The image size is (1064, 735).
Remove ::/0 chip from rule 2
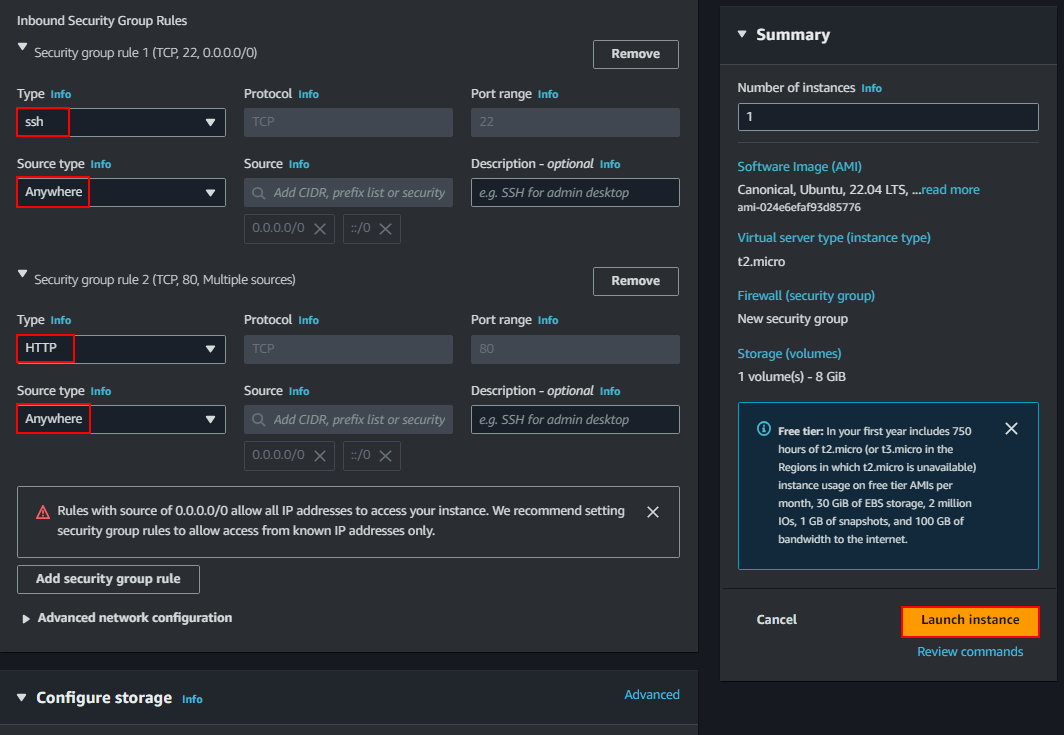[x=385, y=456]
